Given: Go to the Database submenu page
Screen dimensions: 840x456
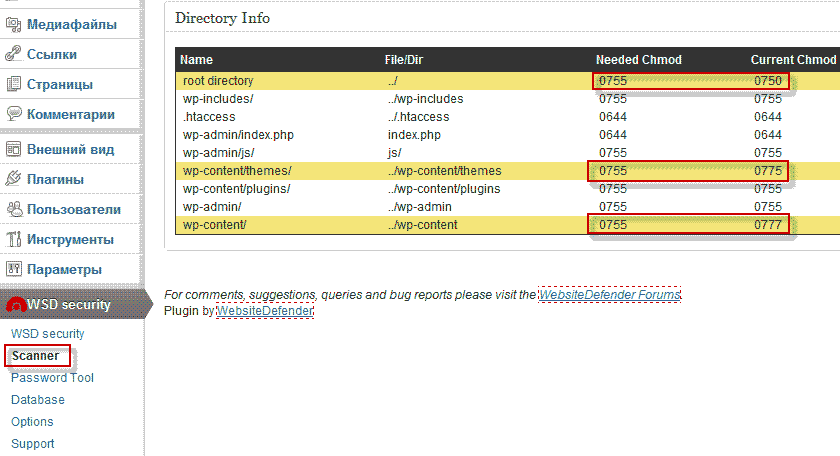Looking at the screenshot, I should pyautogui.click(x=38, y=400).
